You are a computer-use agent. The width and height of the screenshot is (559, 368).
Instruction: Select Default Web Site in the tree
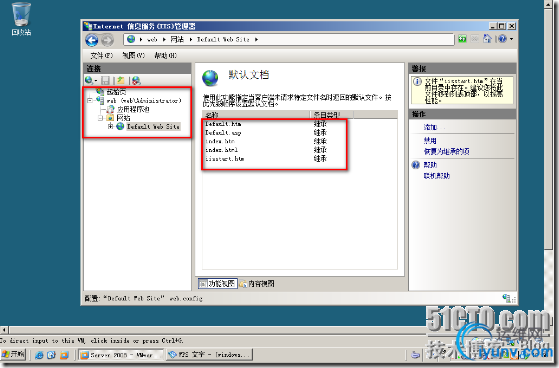pos(153,126)
